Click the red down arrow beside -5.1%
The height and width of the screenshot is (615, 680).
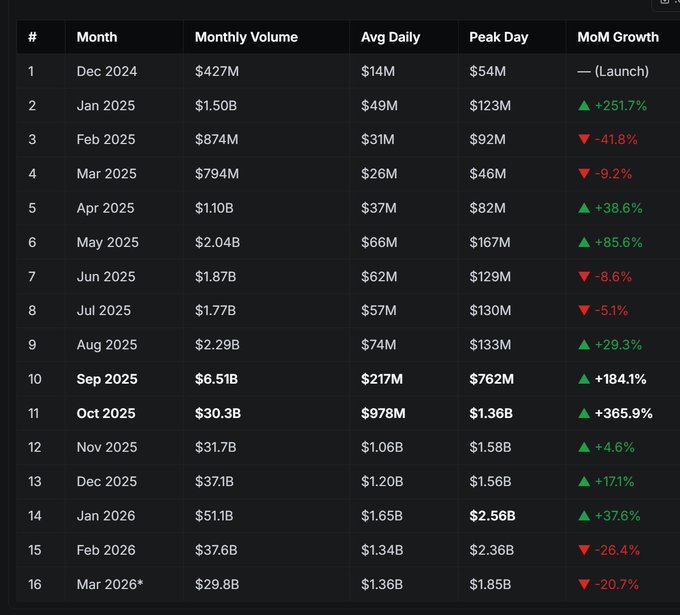pos(584,311)
